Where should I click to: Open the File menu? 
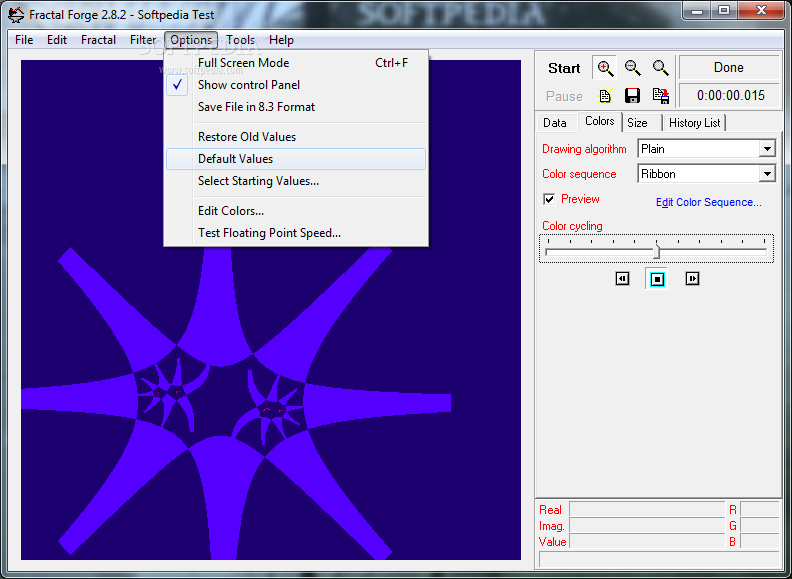pyautogui.click(x=24, y=40)
